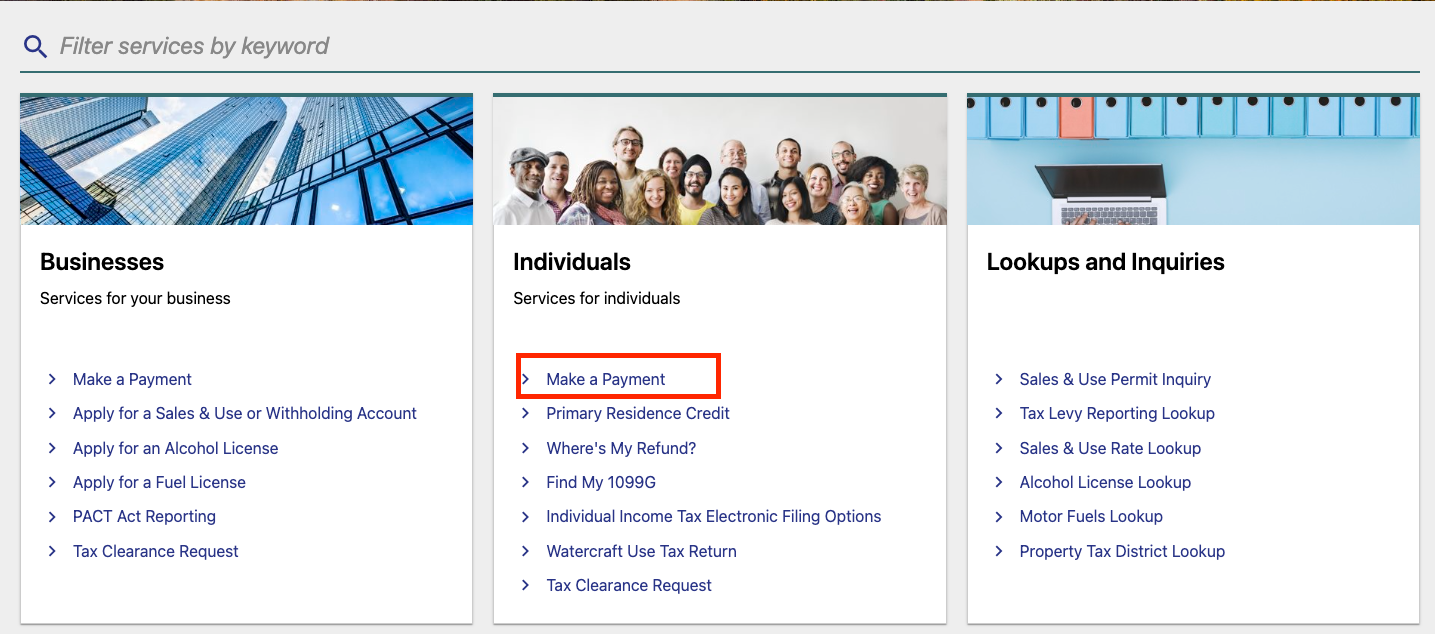Click chevron beside Find My 1099G
This screenshot has width=1435, height=634.
[x=525, y=482]
